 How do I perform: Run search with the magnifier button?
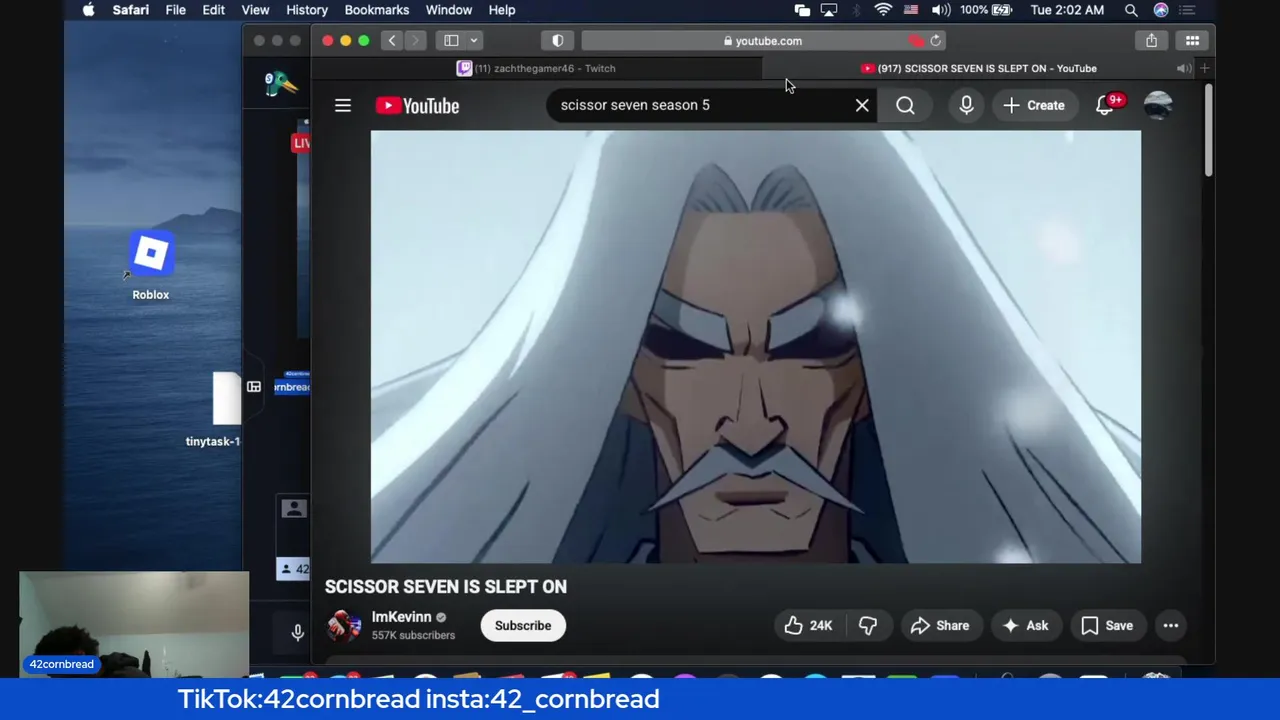point(905,105)
